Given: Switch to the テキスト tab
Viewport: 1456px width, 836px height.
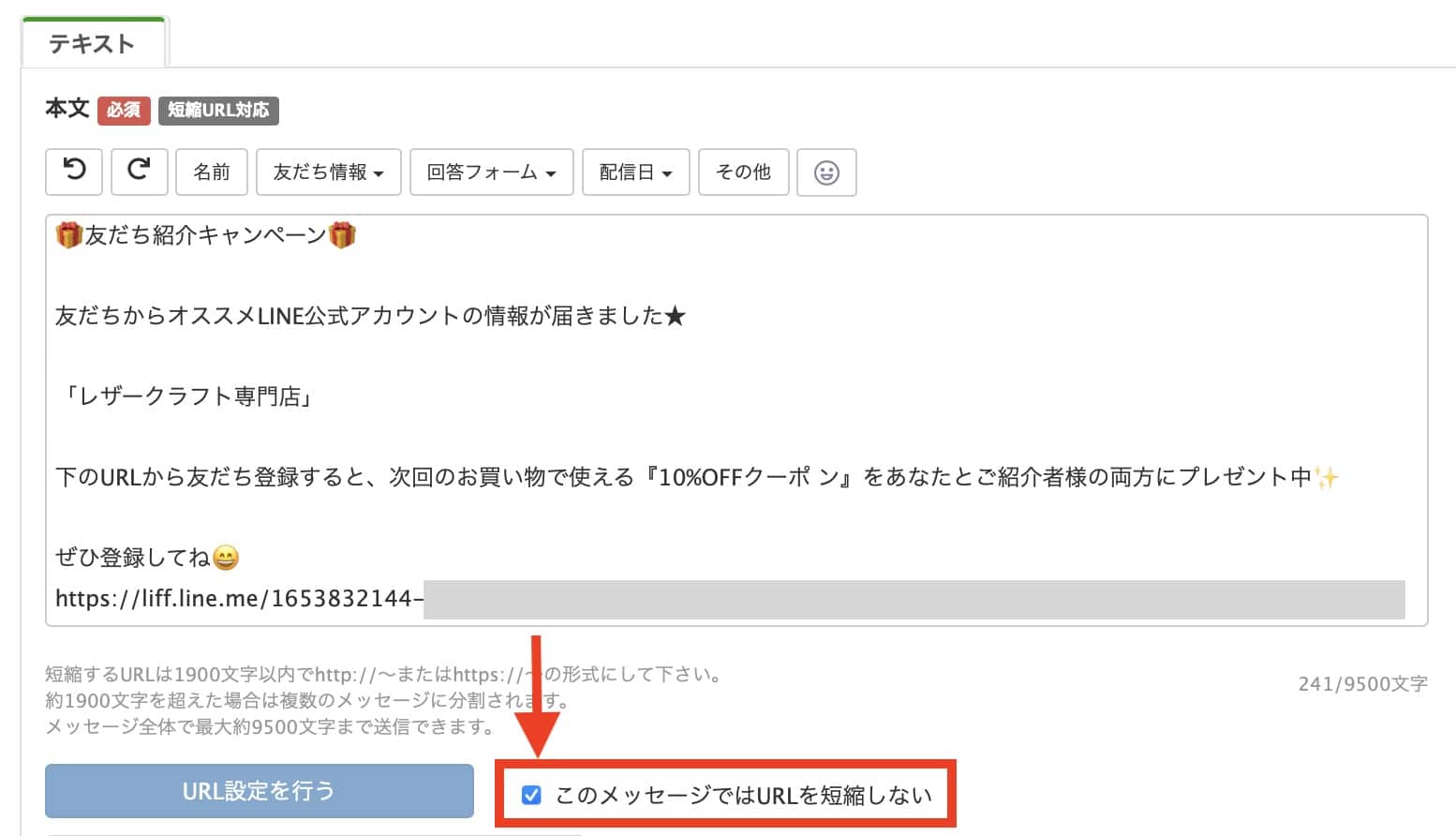Looking at the screenshot, I should (94, 42).
